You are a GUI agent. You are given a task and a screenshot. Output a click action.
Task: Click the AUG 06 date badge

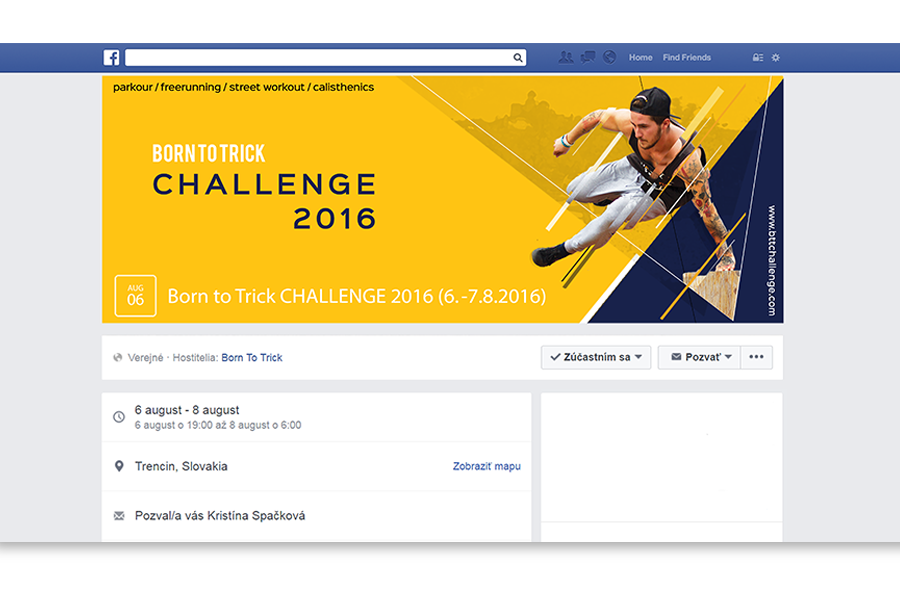(135, 296)
